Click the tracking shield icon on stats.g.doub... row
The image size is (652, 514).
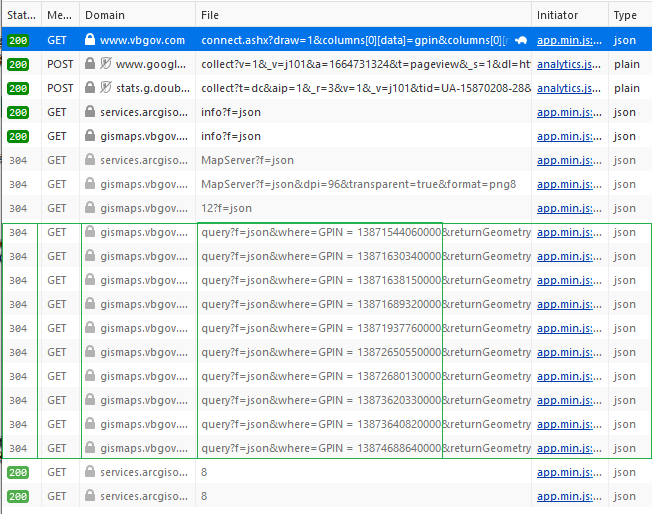pos(105,88)
